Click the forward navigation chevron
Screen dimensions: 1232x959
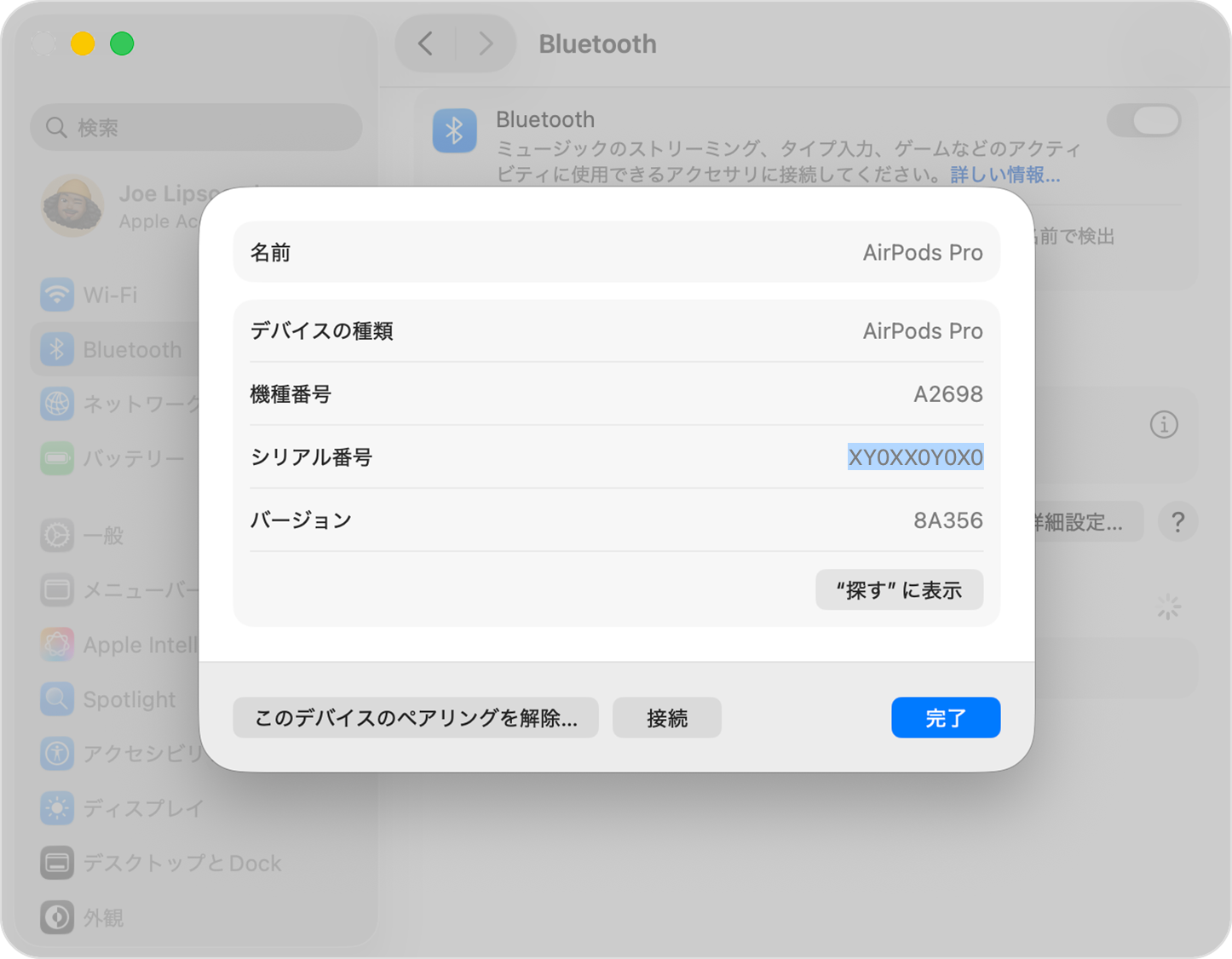[x=485, y=43]
